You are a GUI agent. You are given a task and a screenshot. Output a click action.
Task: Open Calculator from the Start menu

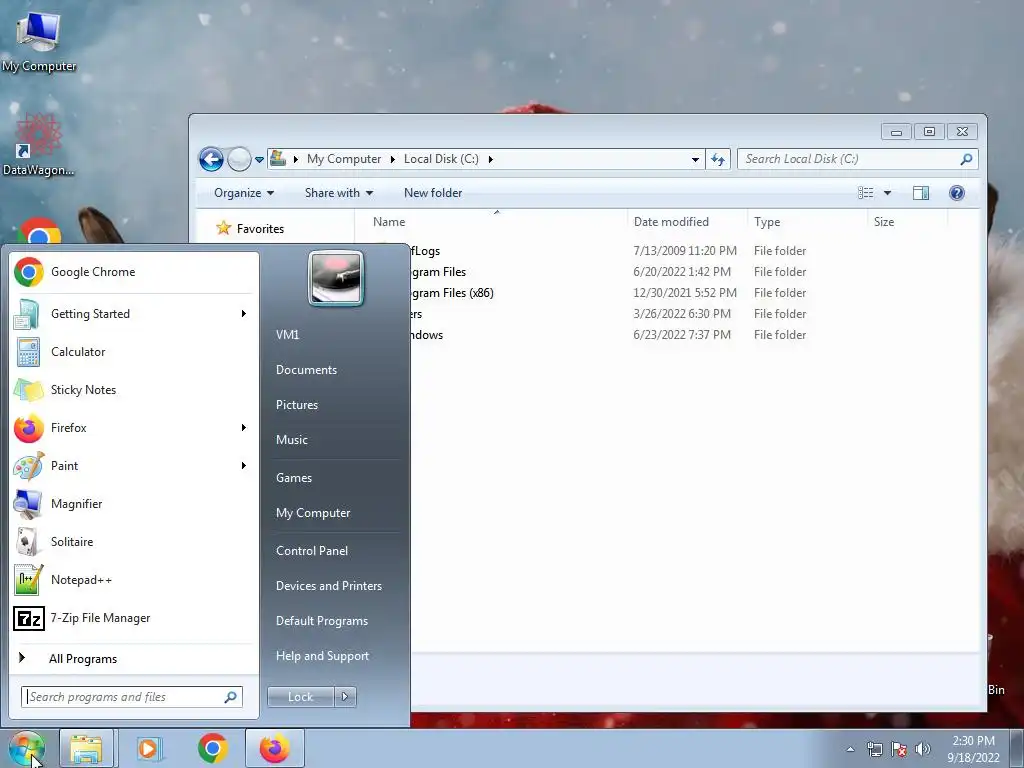(x=133, y=351)
